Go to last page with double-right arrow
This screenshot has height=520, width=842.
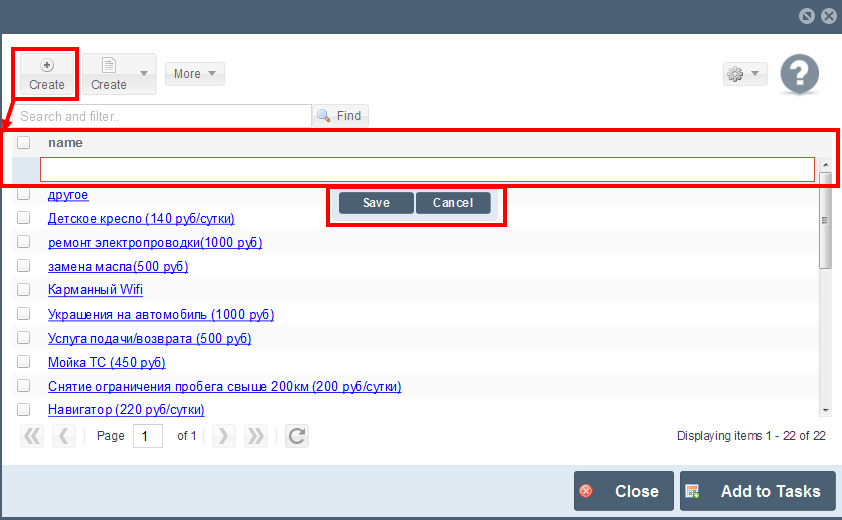[256, 436]
